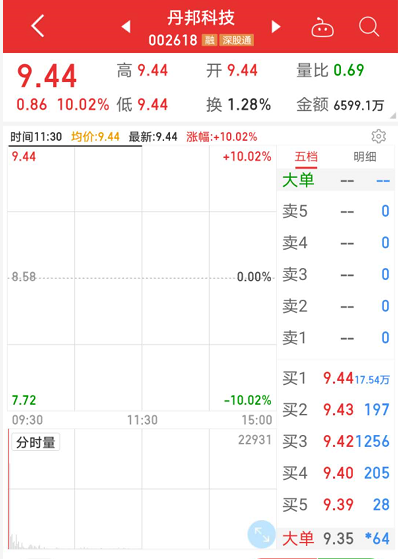Viewport: 398px width, 559px height.
Task: Tap the bottom 大单 9.35 row
Action: point(336,538)
